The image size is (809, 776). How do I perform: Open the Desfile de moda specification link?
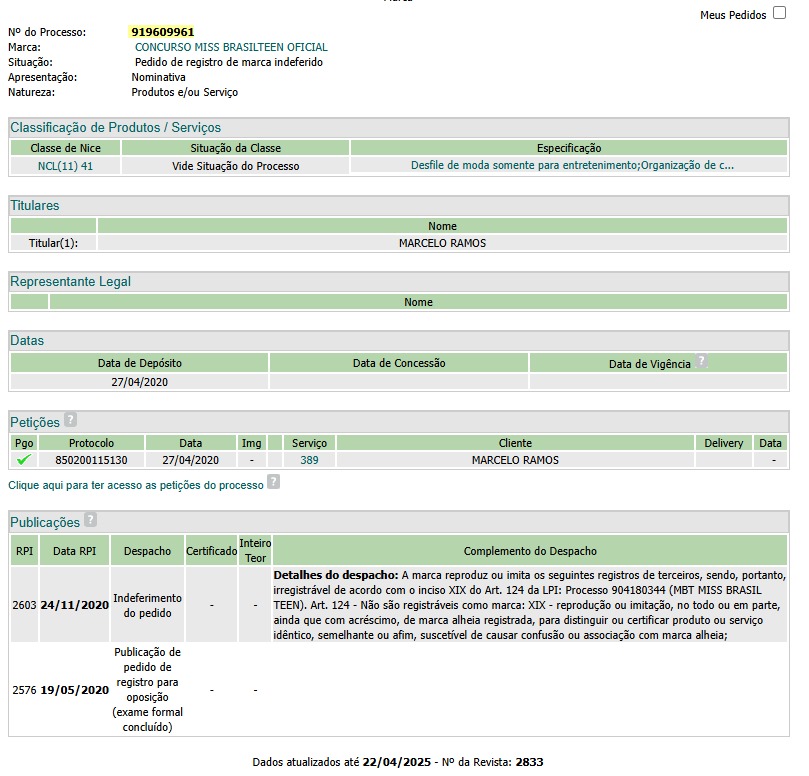coord(572,165)
